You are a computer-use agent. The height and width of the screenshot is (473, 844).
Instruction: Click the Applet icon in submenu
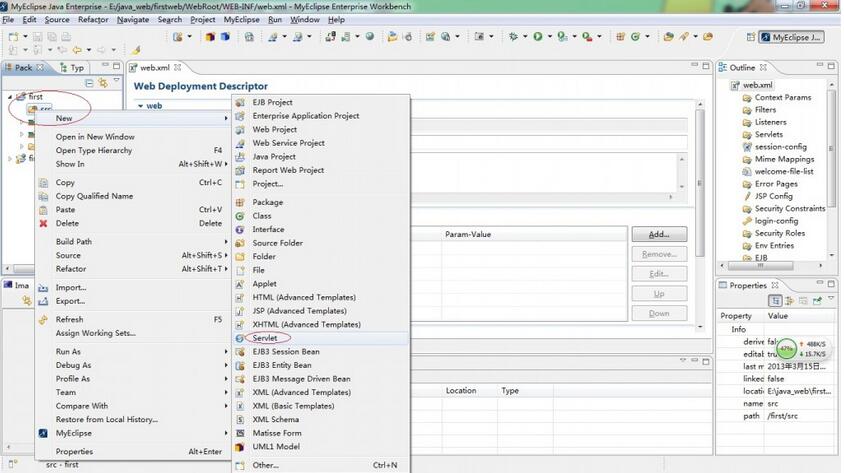click(x=240, y=284)
